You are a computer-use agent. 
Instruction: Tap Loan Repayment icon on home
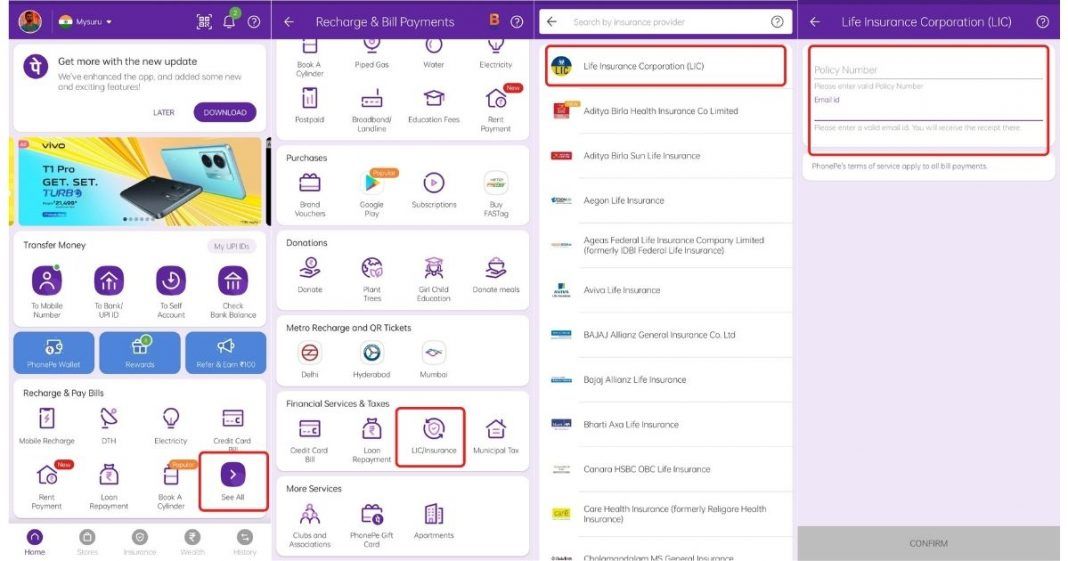pos(109,475)
